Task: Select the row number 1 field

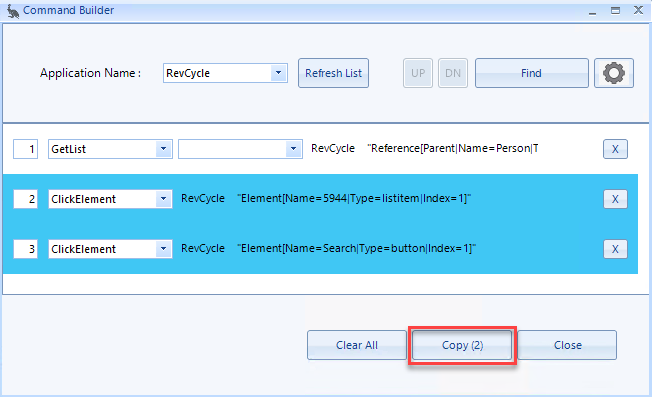Action: pos(25,149)
